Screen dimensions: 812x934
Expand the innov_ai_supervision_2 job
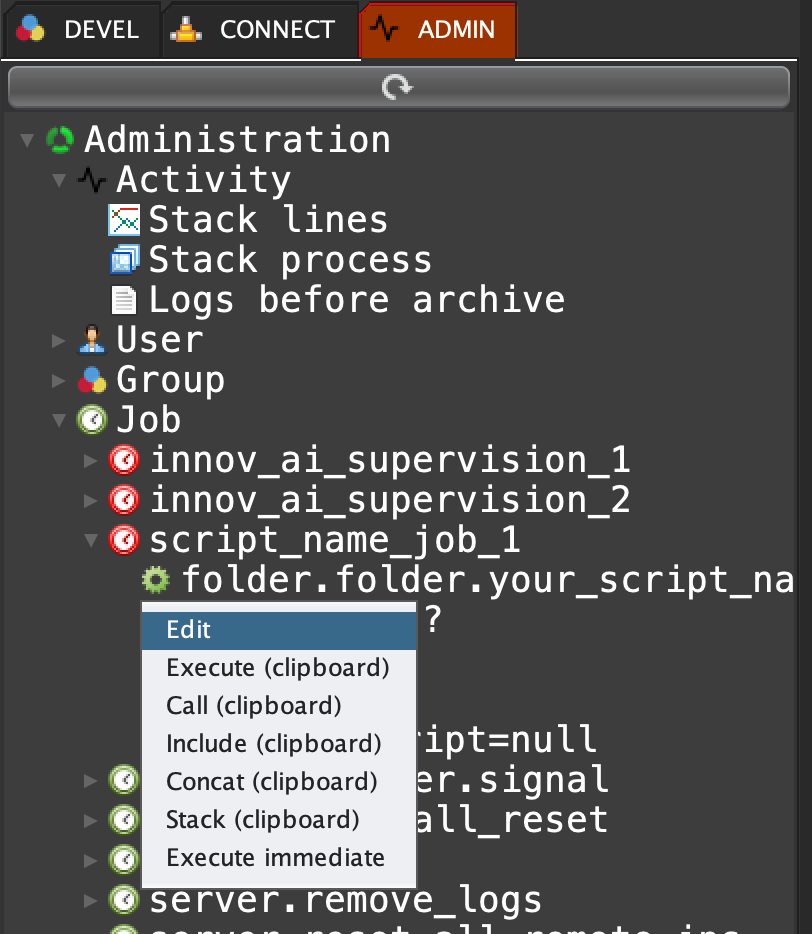point(92,500)
